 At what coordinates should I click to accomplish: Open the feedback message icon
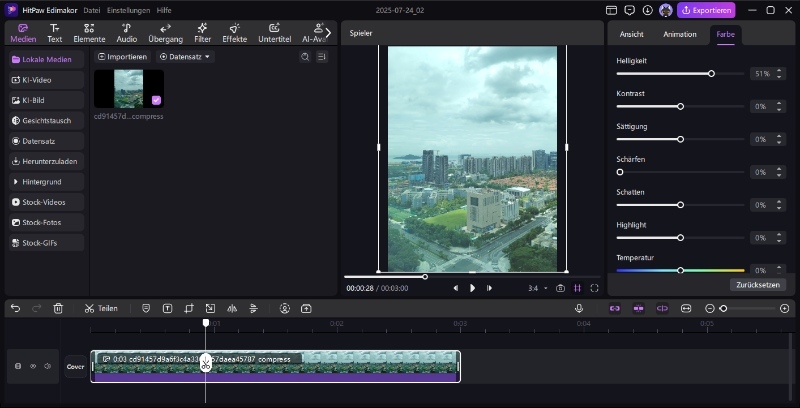pos(630,10)
